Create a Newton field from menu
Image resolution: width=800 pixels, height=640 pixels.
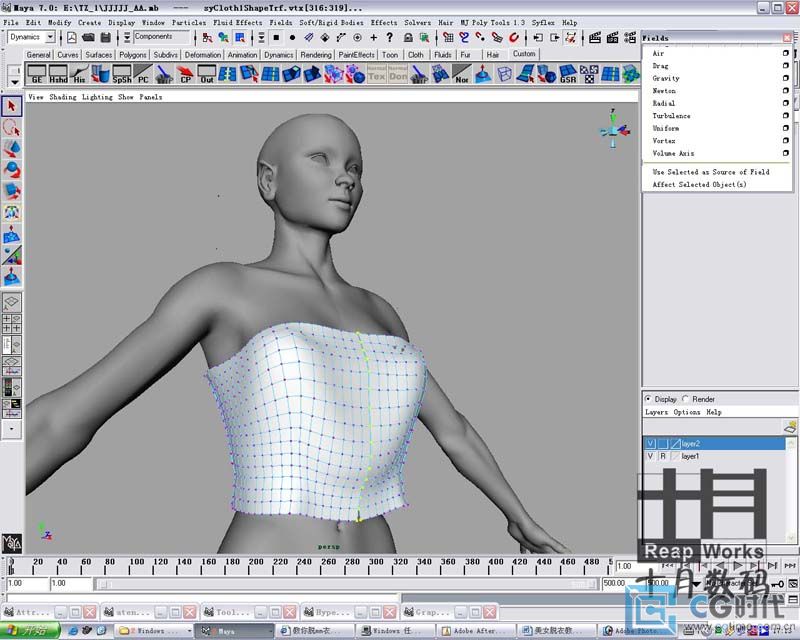coord(664,90)
